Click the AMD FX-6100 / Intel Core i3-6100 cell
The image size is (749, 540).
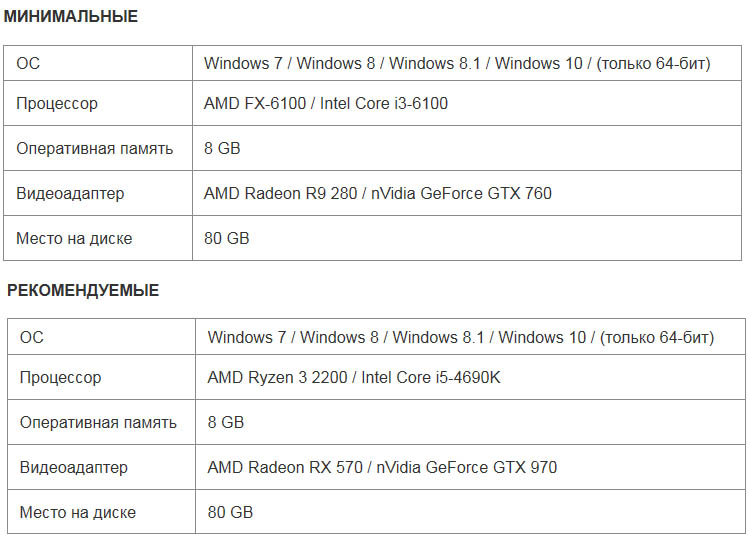coord(467,103)
